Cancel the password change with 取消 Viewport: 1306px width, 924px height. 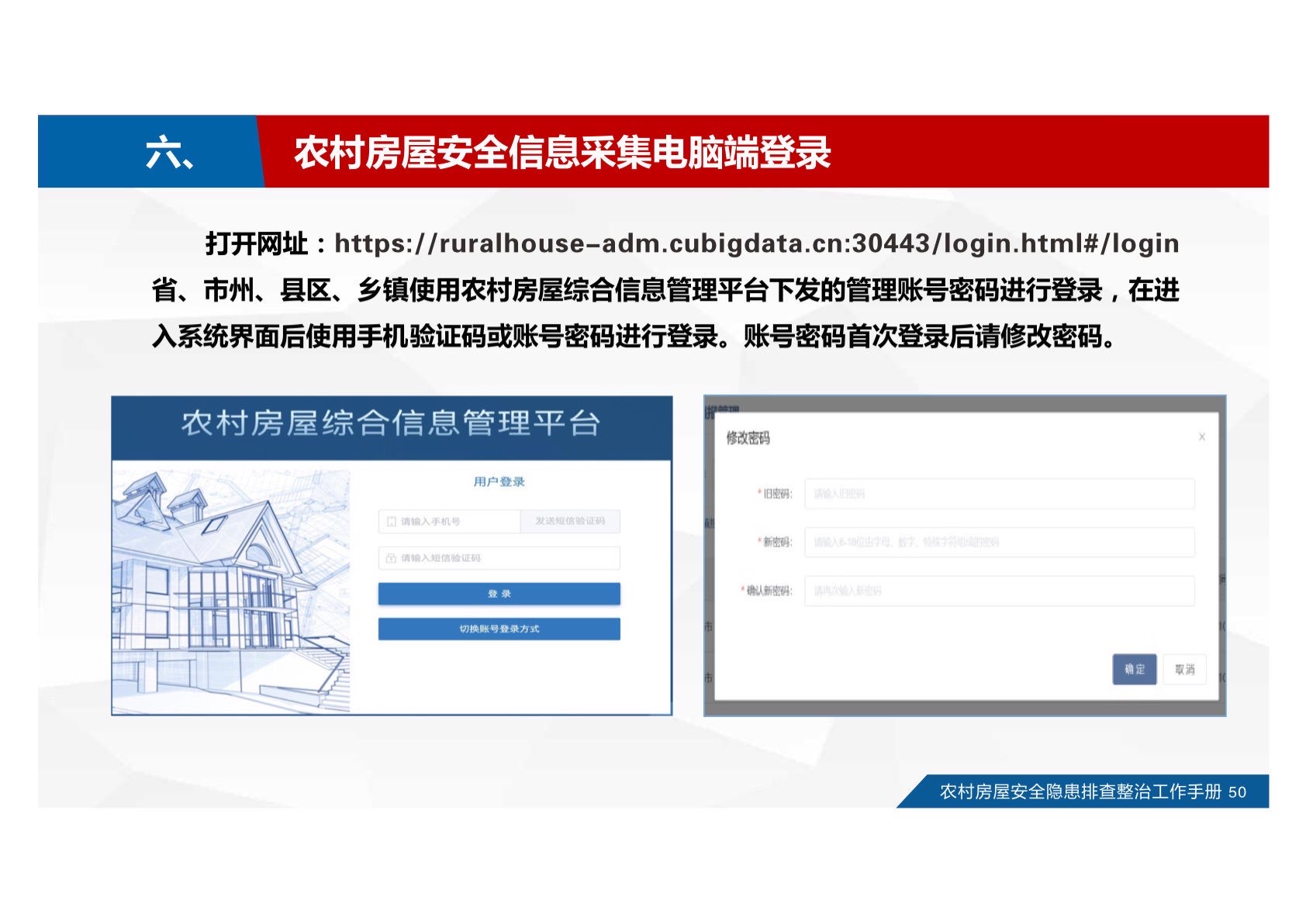coord(1184,669)
